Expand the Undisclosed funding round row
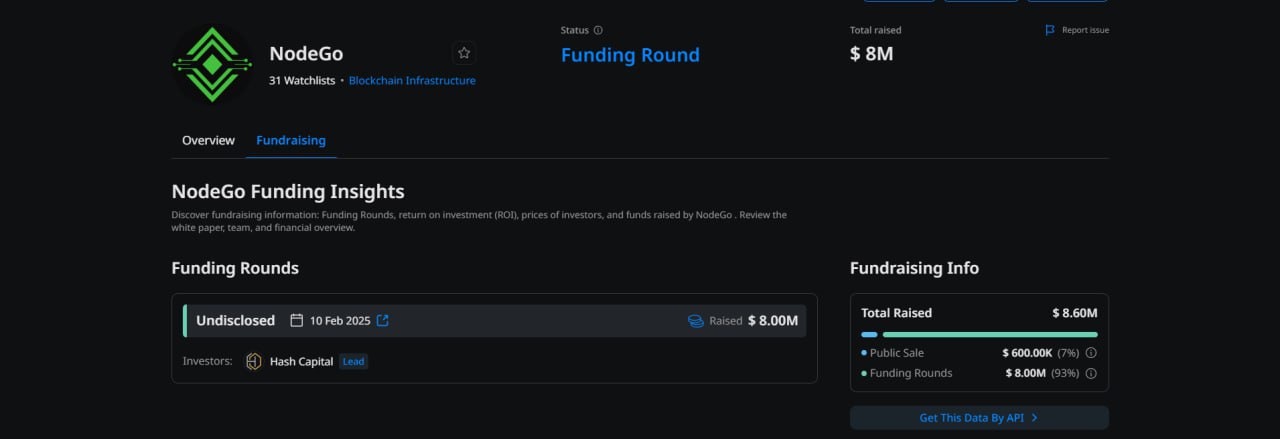1280x439 pixels. point(494,321)
